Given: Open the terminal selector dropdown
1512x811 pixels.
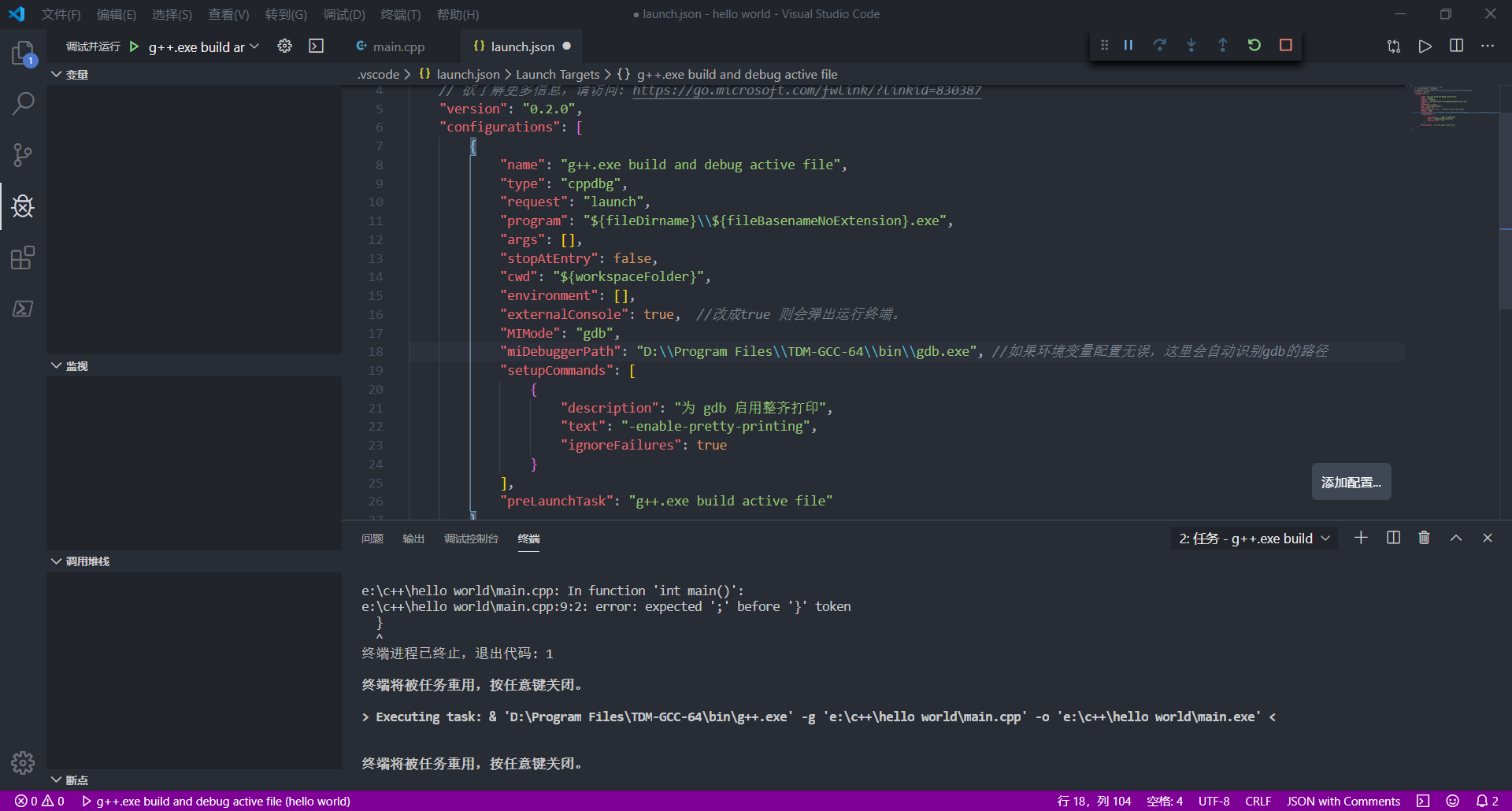Looking at the screenshot, I should point(1254,539).
